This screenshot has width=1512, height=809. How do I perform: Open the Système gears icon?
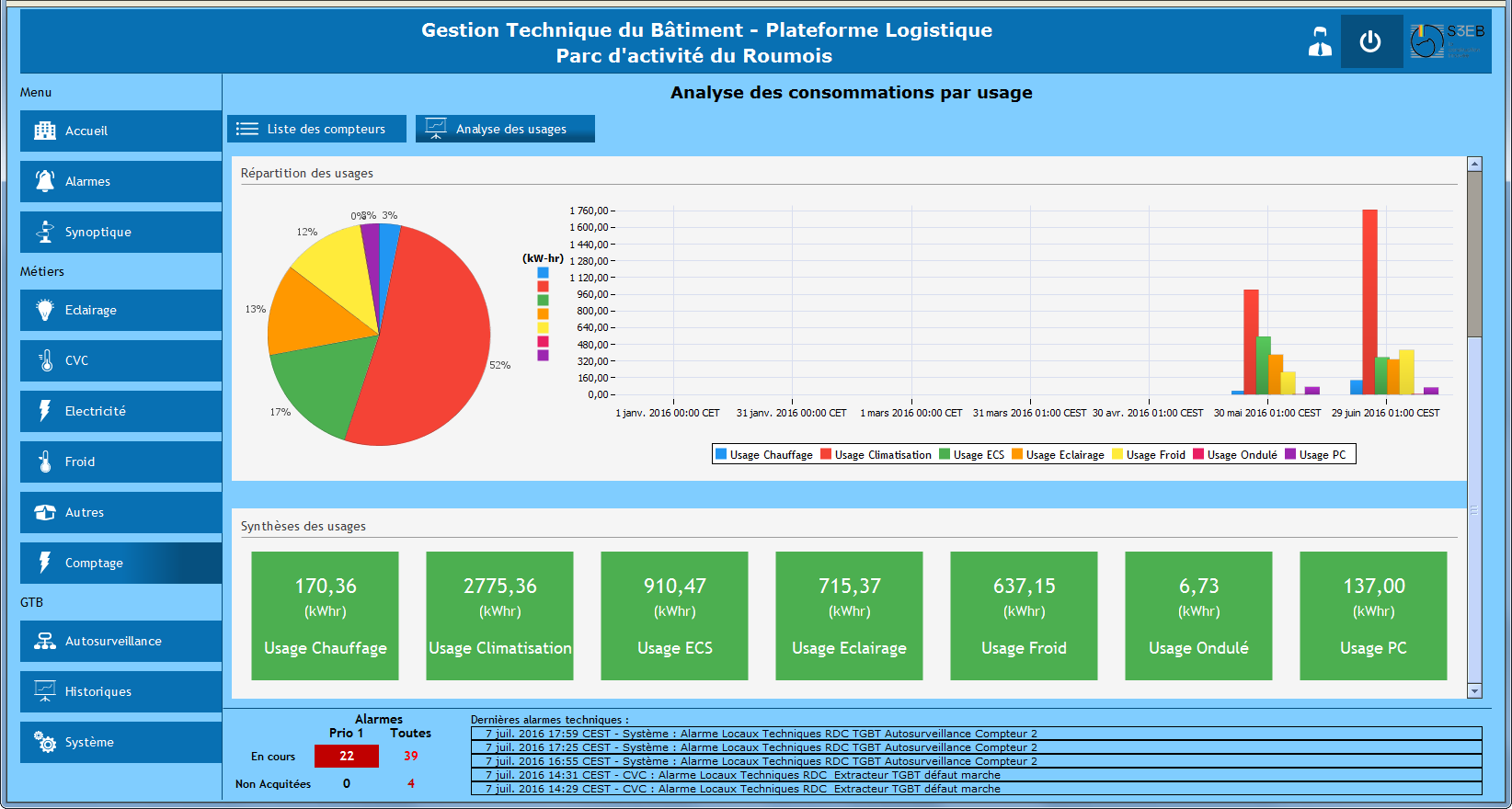[45, 742]
